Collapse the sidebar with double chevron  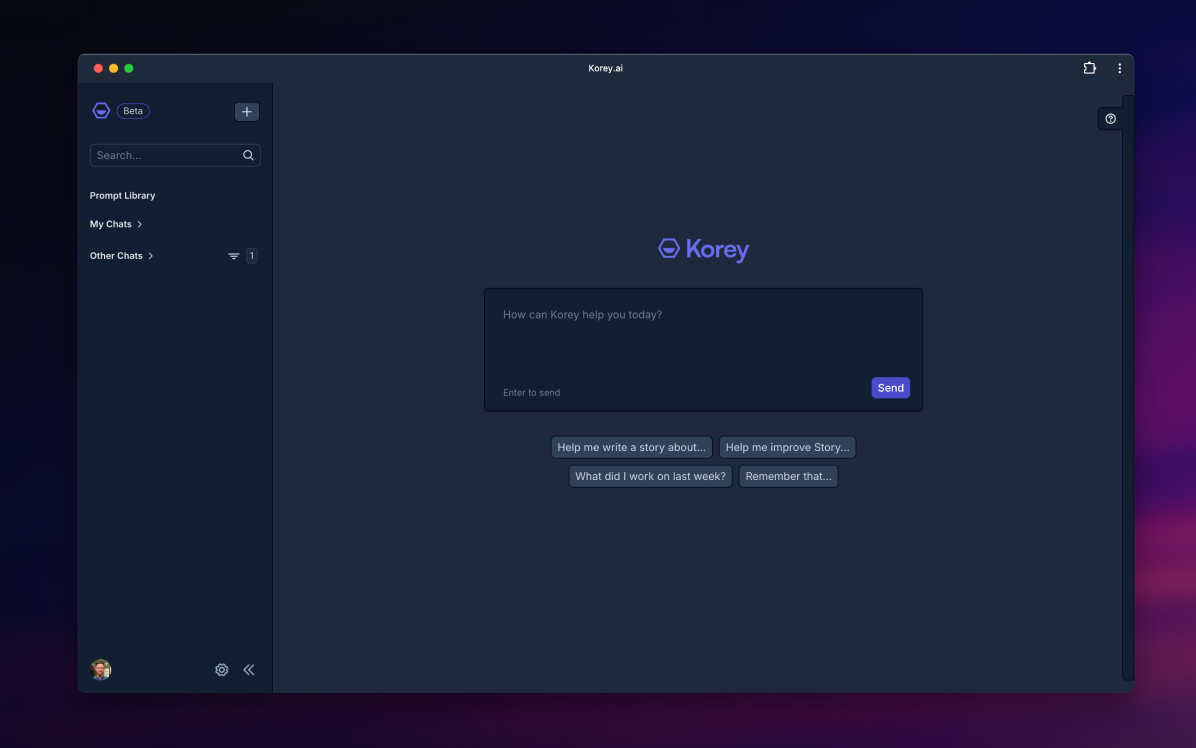coord(249,669)
